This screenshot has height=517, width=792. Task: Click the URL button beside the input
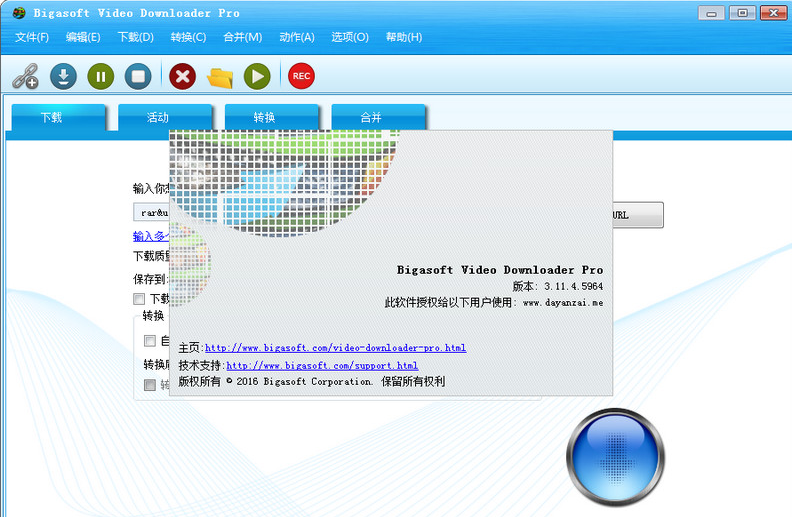638,215
